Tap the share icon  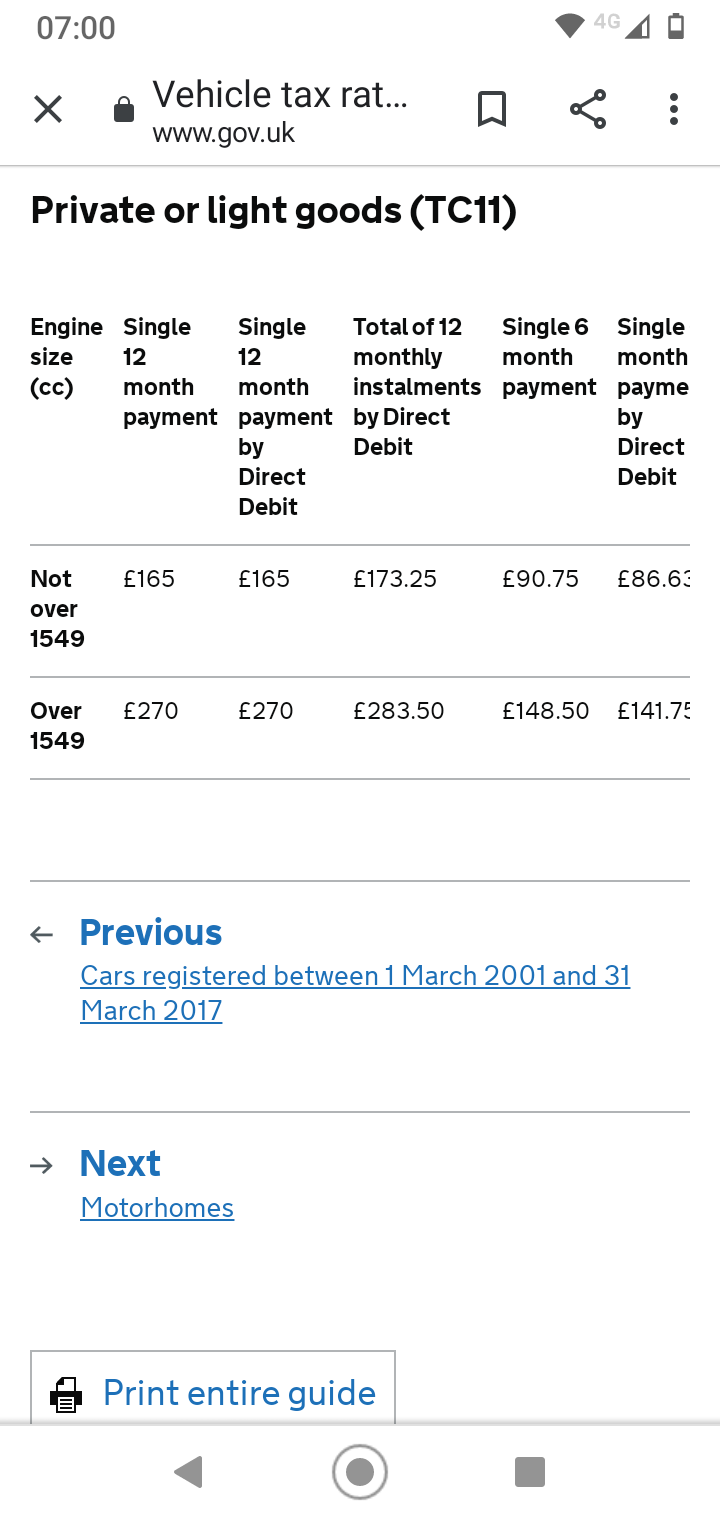pyautogui.click(x=588, y=109)
